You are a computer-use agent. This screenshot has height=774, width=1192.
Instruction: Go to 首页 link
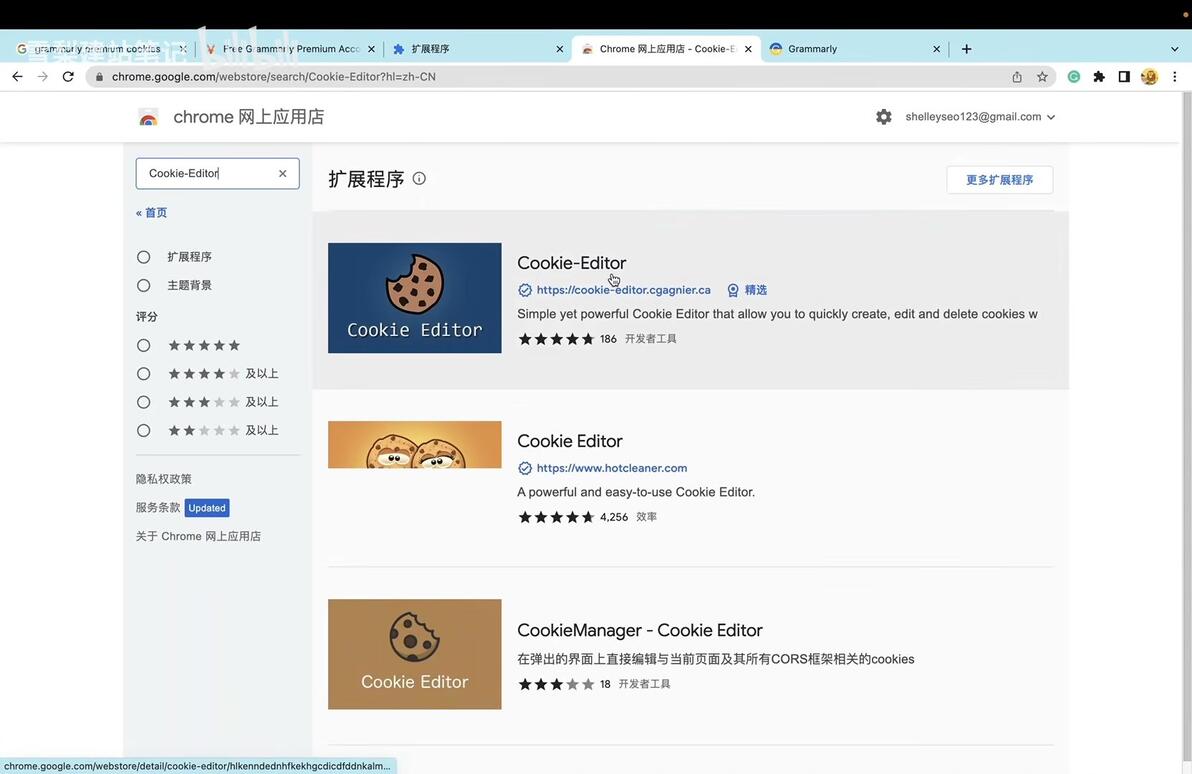(151, 213)
